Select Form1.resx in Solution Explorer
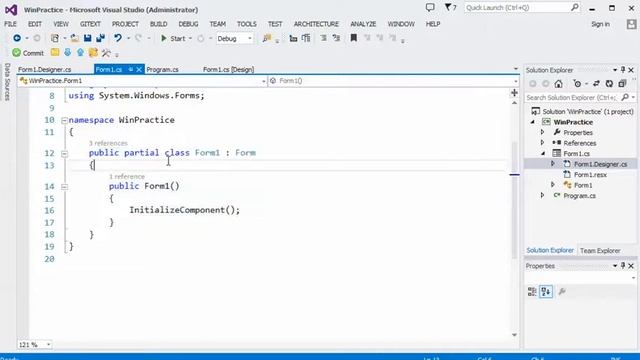Screen dimensions: 640x360 (x=590, y=175)
